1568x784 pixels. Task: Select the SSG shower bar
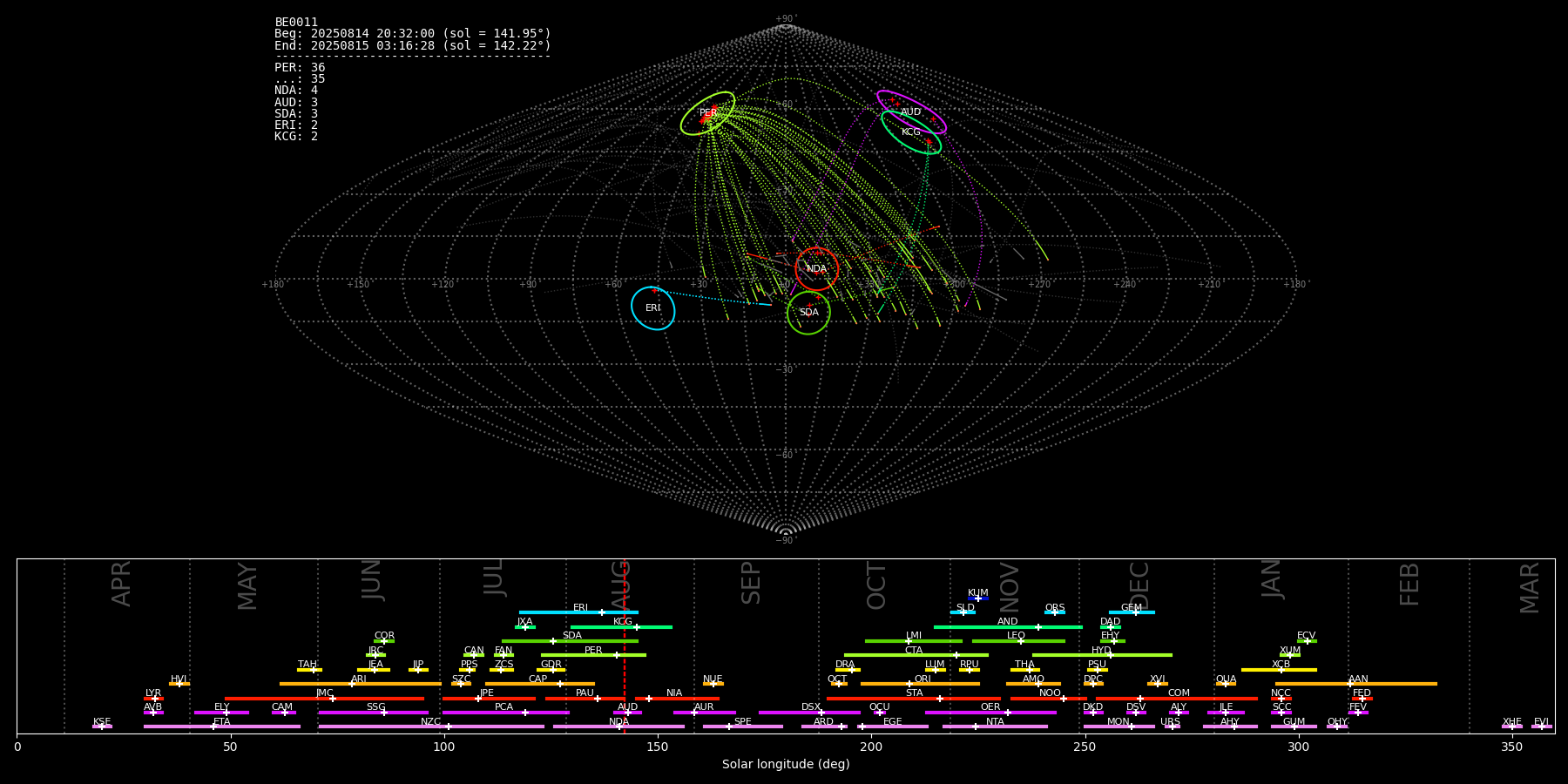pos(374,713)
